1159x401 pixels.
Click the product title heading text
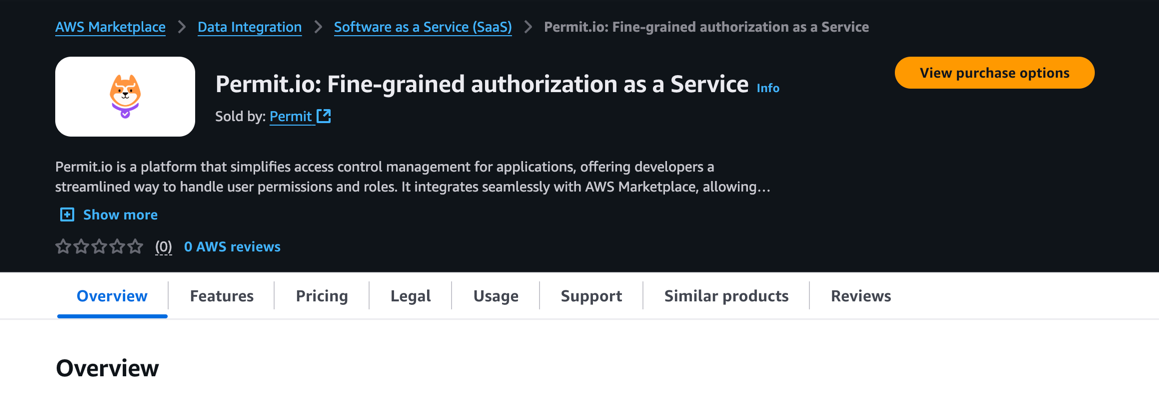[x=482, y=85]
